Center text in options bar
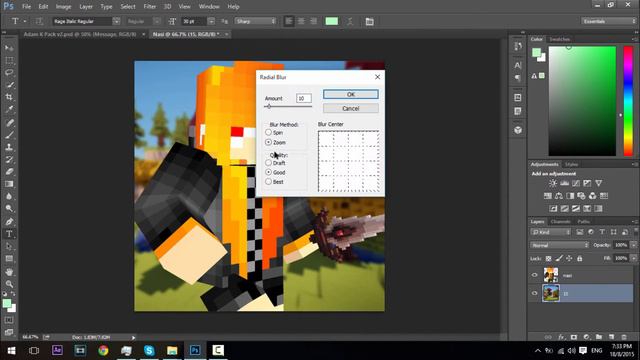640x360 pixels. (301, 21)
